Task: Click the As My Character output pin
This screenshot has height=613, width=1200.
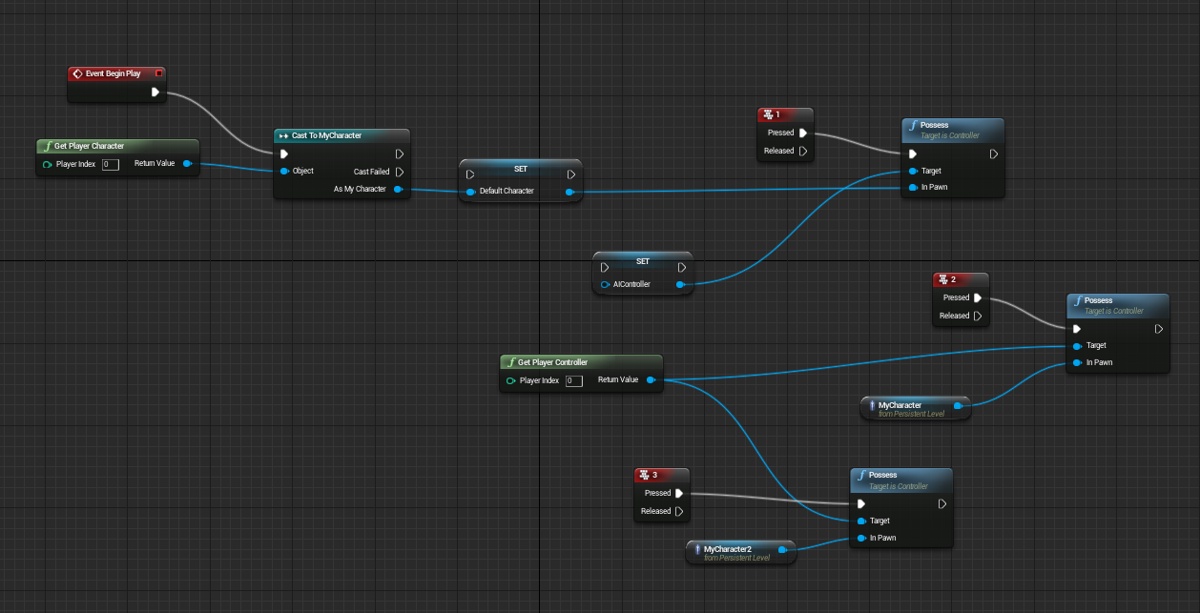Action: tap(398, 189)
